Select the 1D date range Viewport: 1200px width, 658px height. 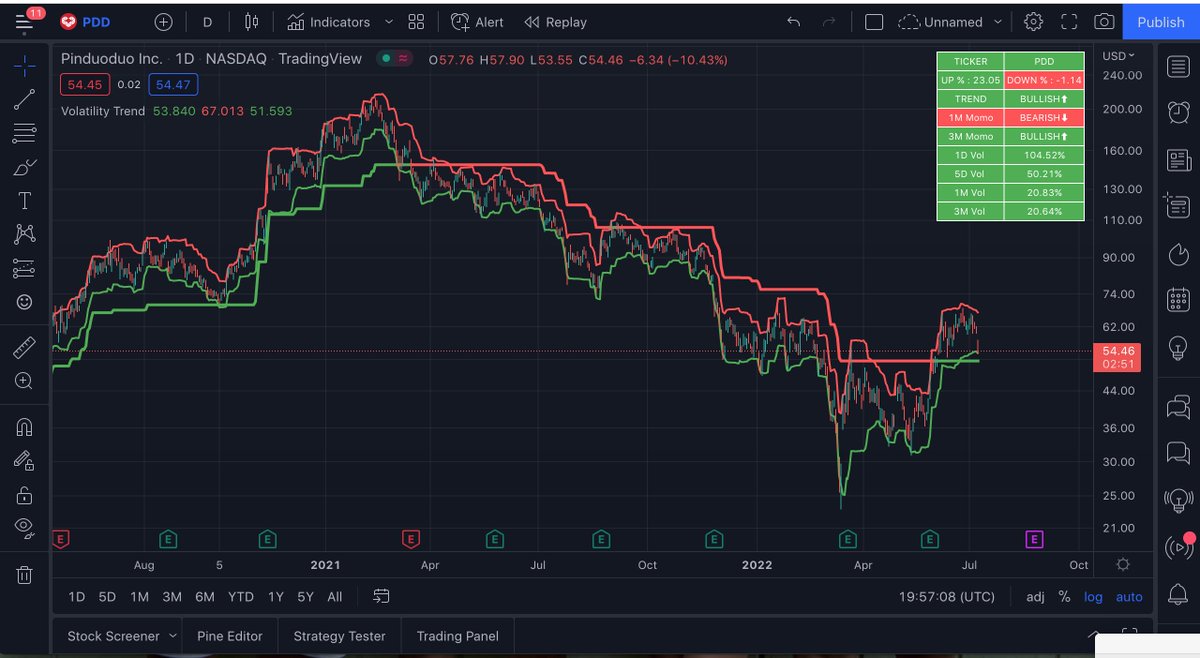tap(76, 597)
